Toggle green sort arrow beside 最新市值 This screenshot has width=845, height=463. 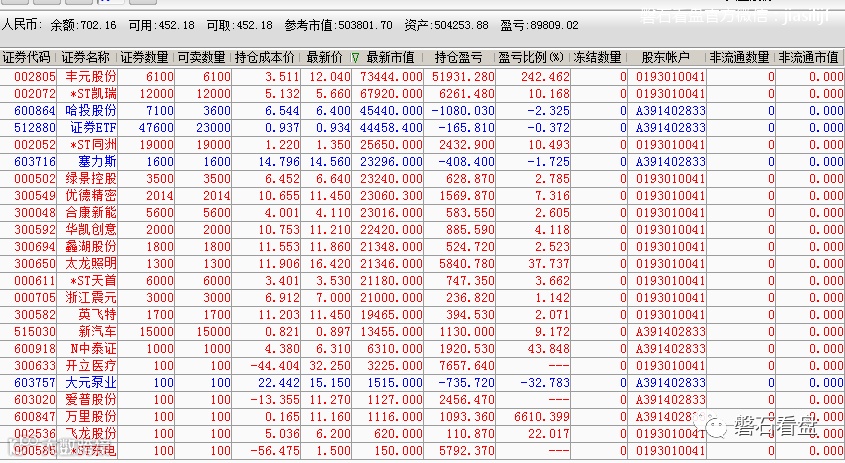355,57
